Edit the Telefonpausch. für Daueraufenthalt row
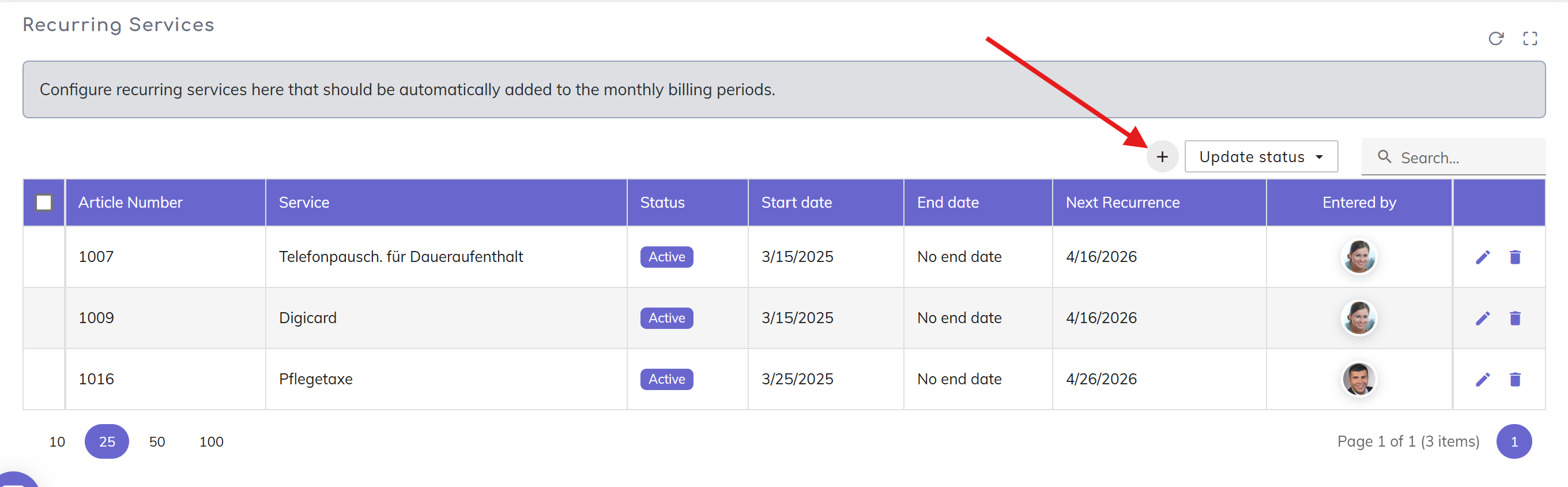Viewport: 1568px width, 487px height. tap(1482, 257)
